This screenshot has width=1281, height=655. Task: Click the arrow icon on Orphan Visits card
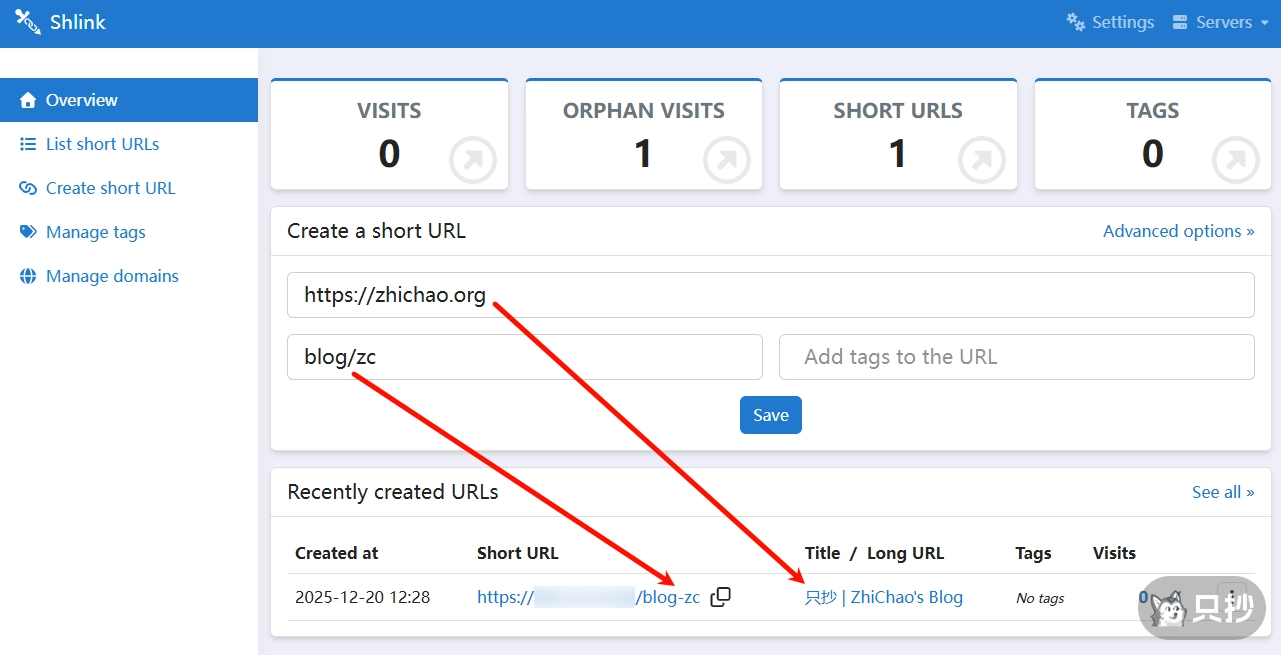726,160
